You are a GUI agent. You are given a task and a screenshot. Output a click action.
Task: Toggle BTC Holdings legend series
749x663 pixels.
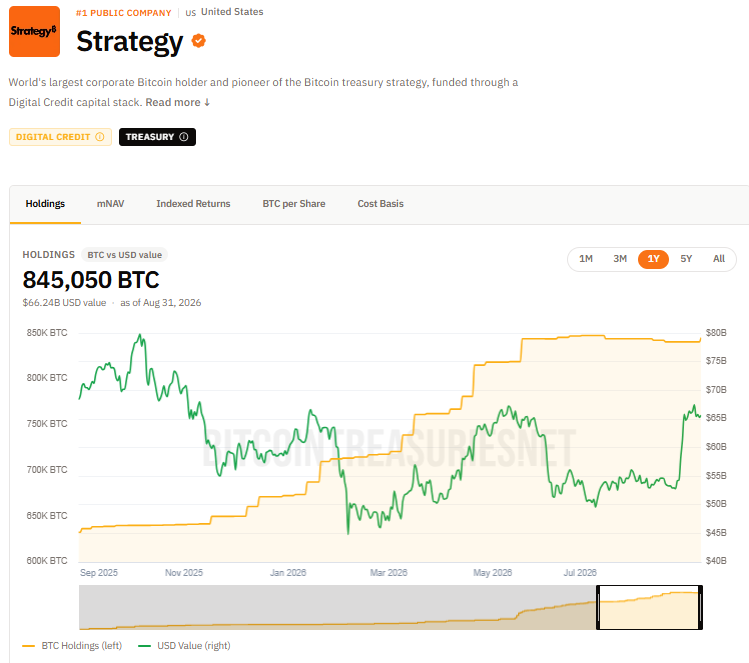click(x=72, y=646)
